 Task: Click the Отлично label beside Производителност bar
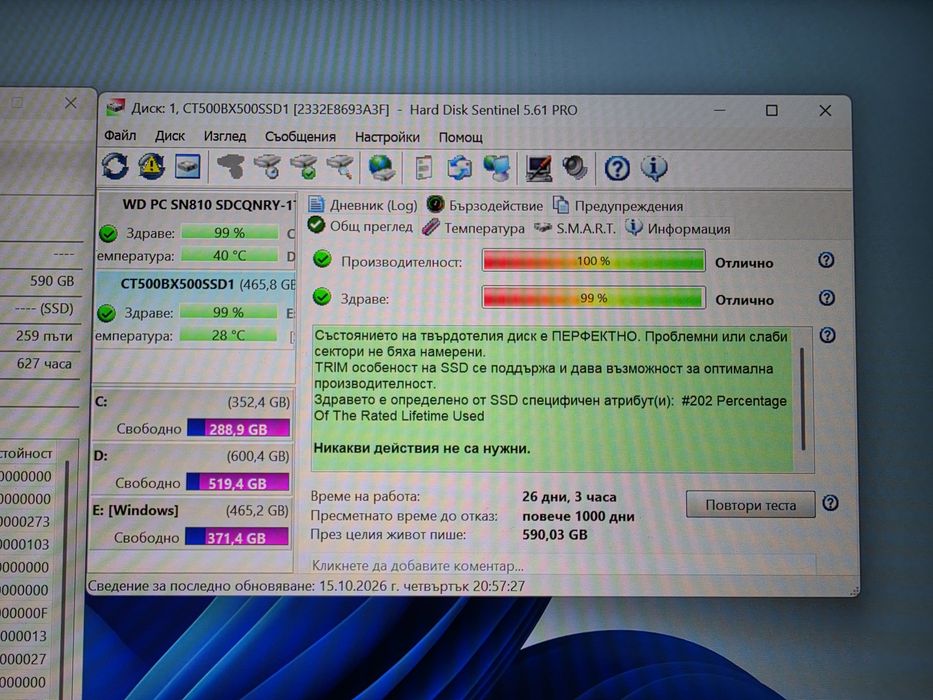(744, 262)
